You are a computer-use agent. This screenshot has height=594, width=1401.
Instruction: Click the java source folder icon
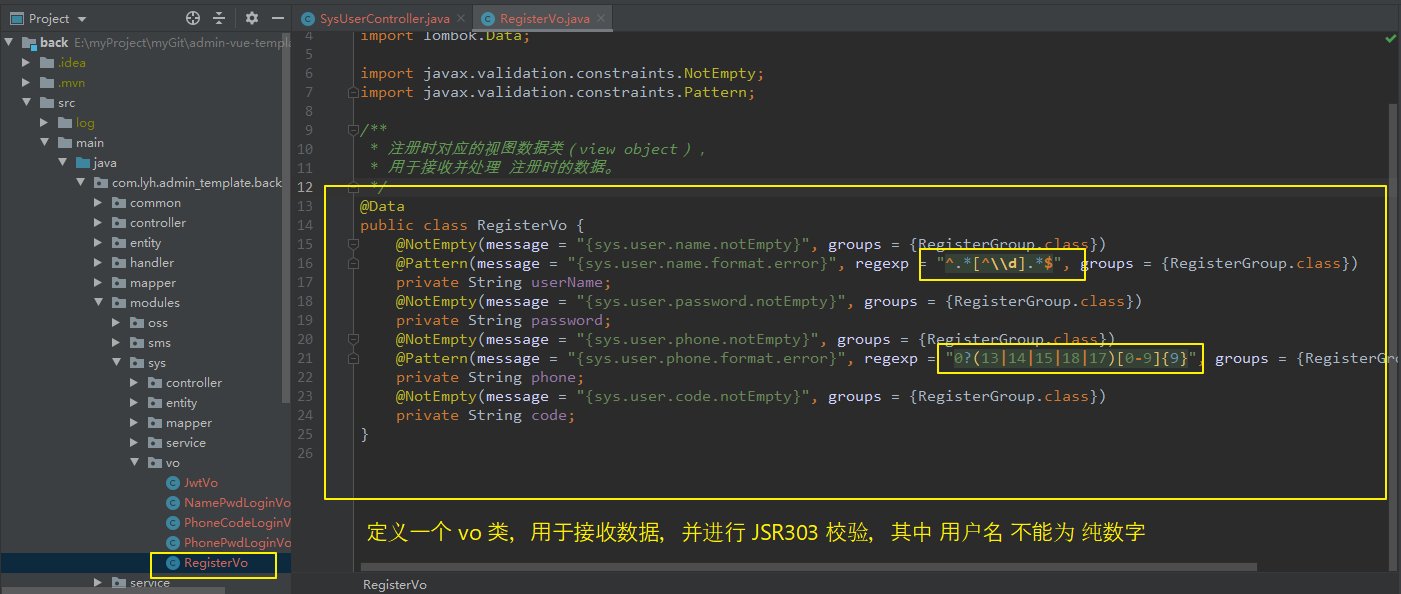[83, 163]
